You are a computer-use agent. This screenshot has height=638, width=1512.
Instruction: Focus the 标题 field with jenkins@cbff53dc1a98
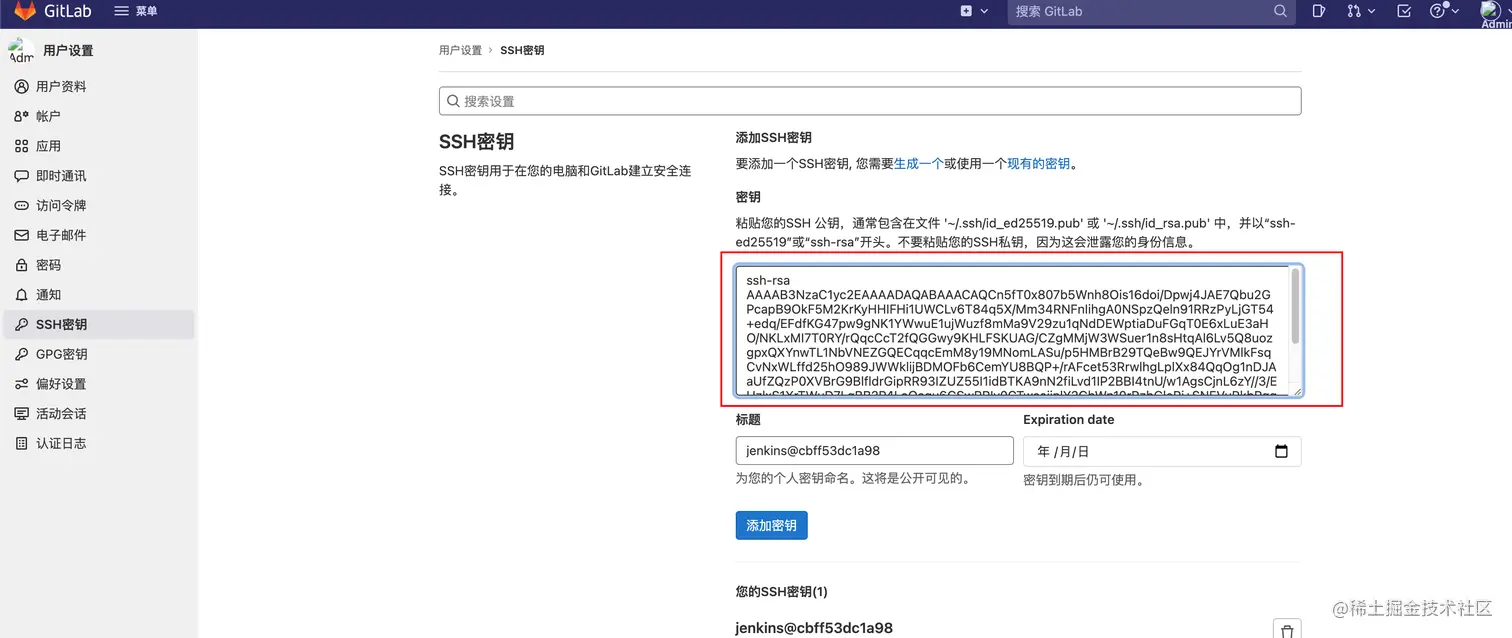click(x=874, y=451)
